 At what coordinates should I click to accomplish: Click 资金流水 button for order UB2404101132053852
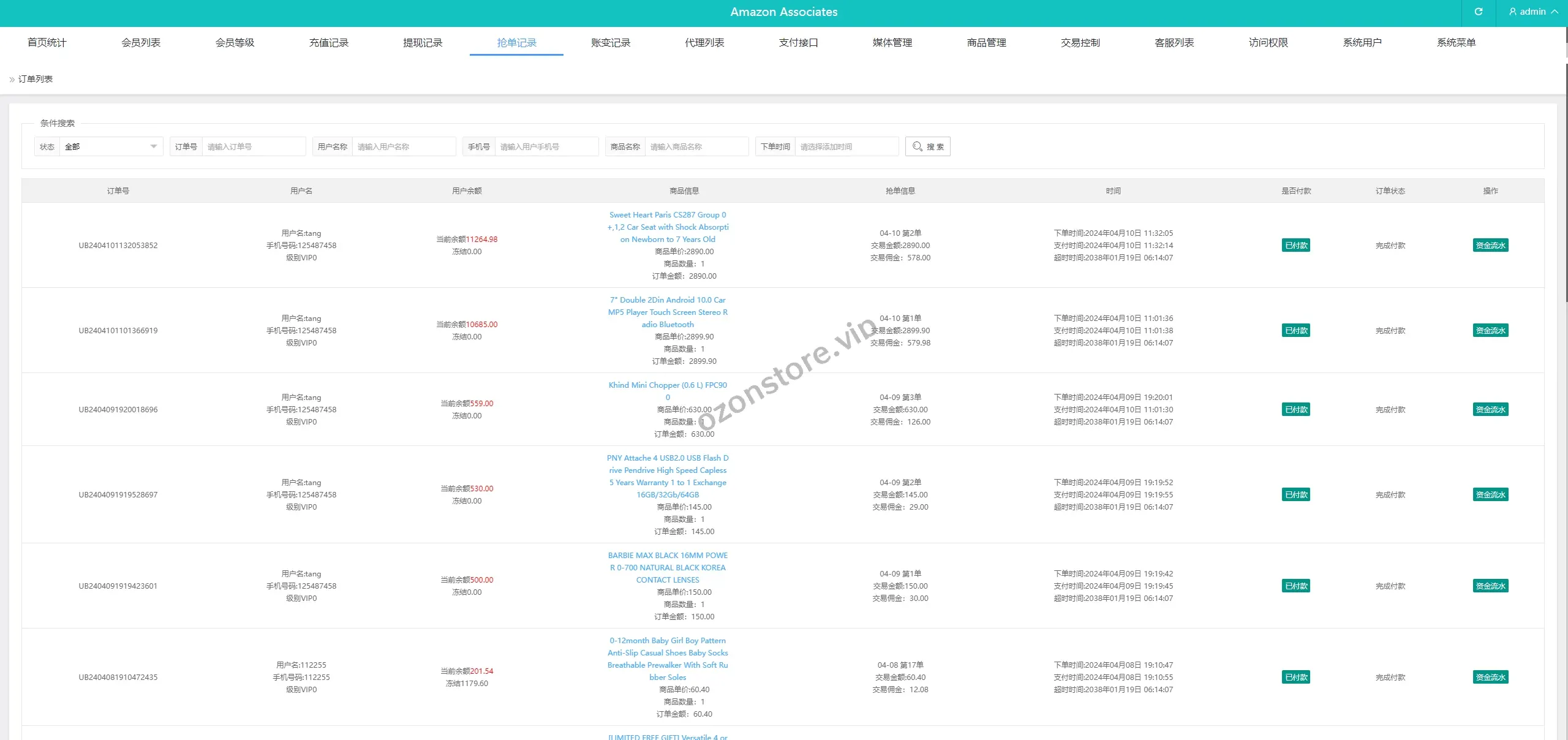(x=1490, y=246)
